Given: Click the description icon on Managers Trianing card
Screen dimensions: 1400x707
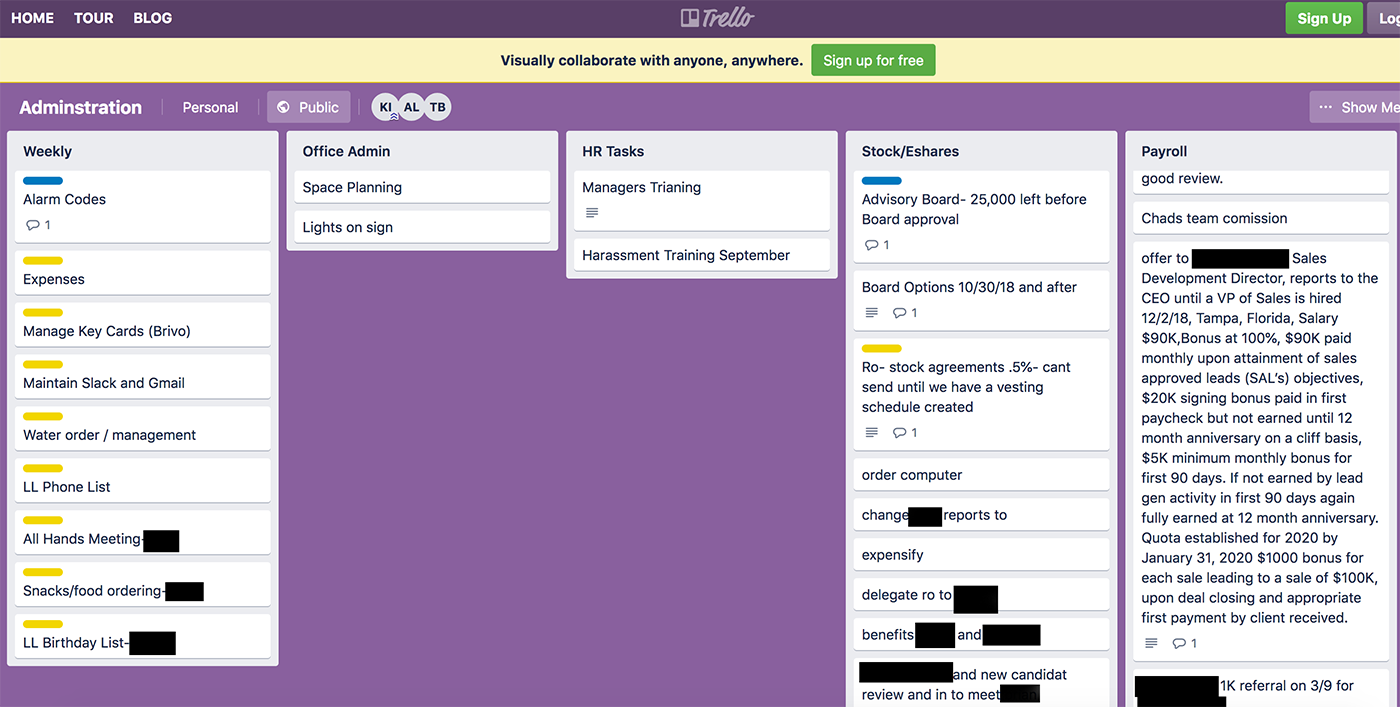Looking at the screenshot, I should 592,213.
